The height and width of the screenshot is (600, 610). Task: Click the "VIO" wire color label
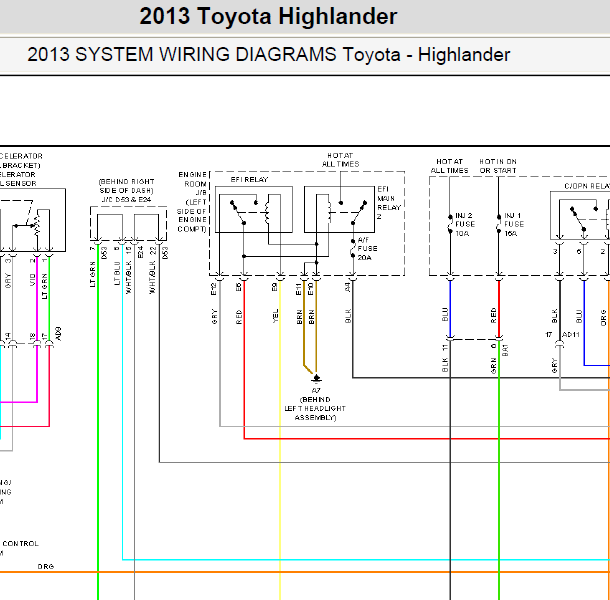click(x=33, y=280)
